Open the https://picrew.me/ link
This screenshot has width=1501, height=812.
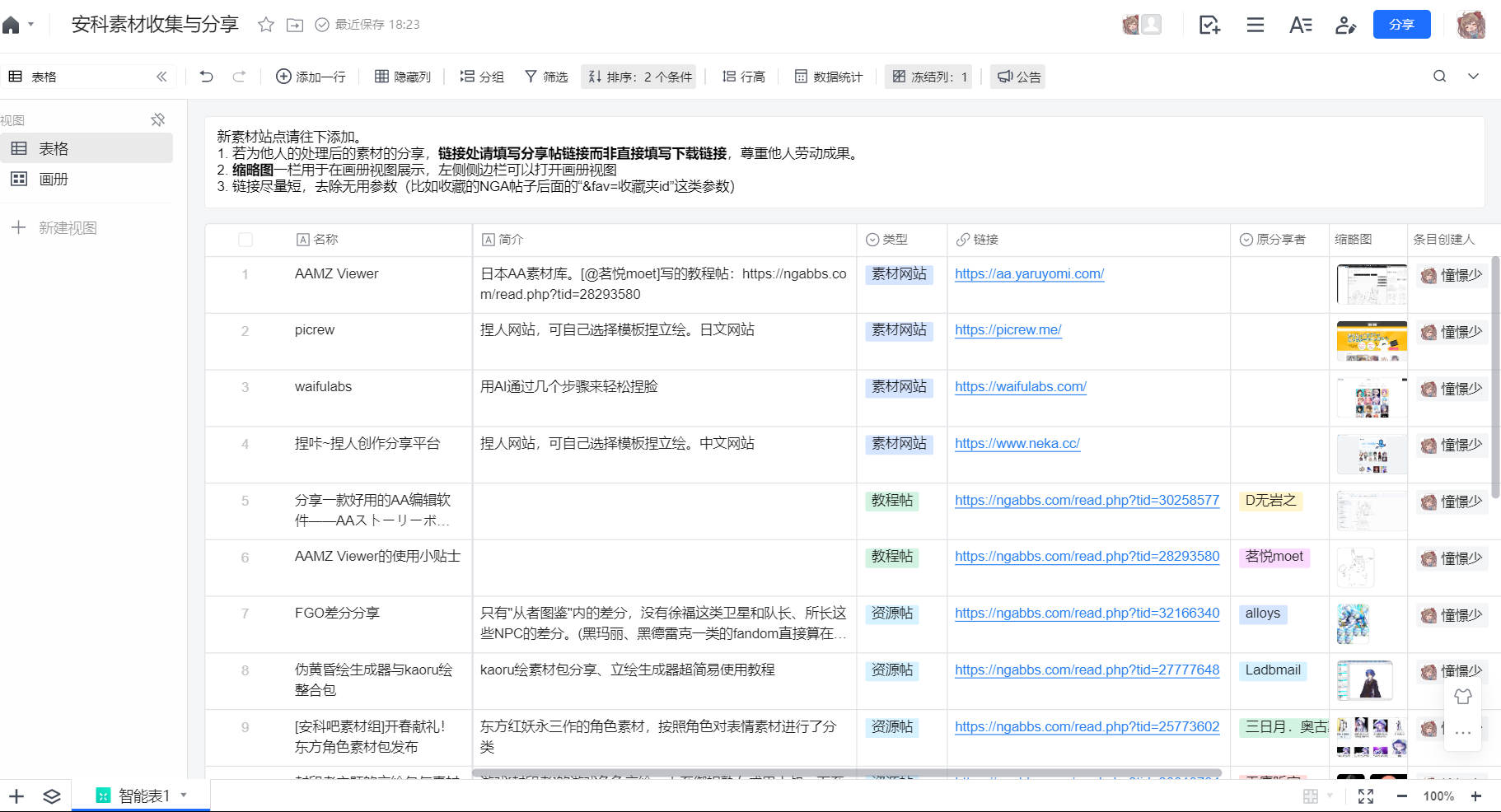1008,330
